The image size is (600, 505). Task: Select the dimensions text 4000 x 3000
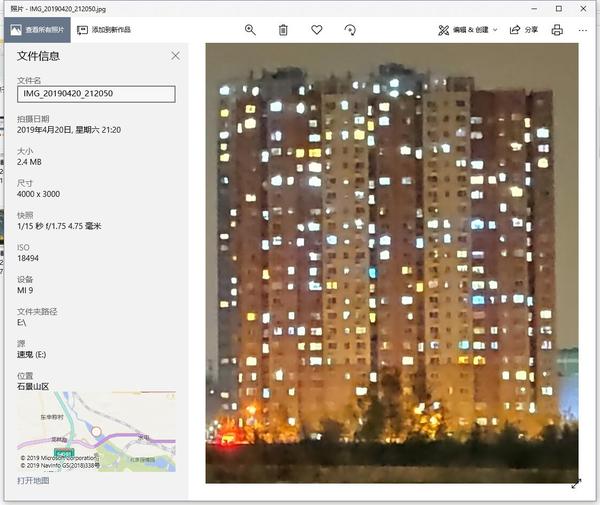tap(38, 194)
